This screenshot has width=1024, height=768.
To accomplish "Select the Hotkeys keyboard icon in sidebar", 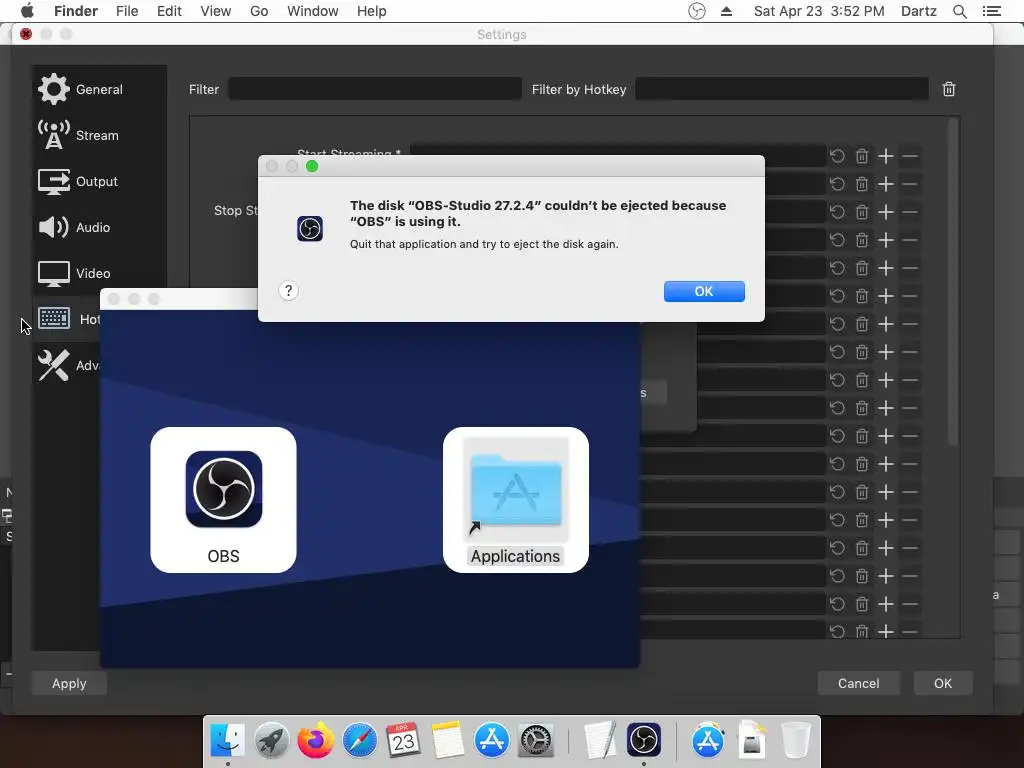I will (x=54, y=319).
